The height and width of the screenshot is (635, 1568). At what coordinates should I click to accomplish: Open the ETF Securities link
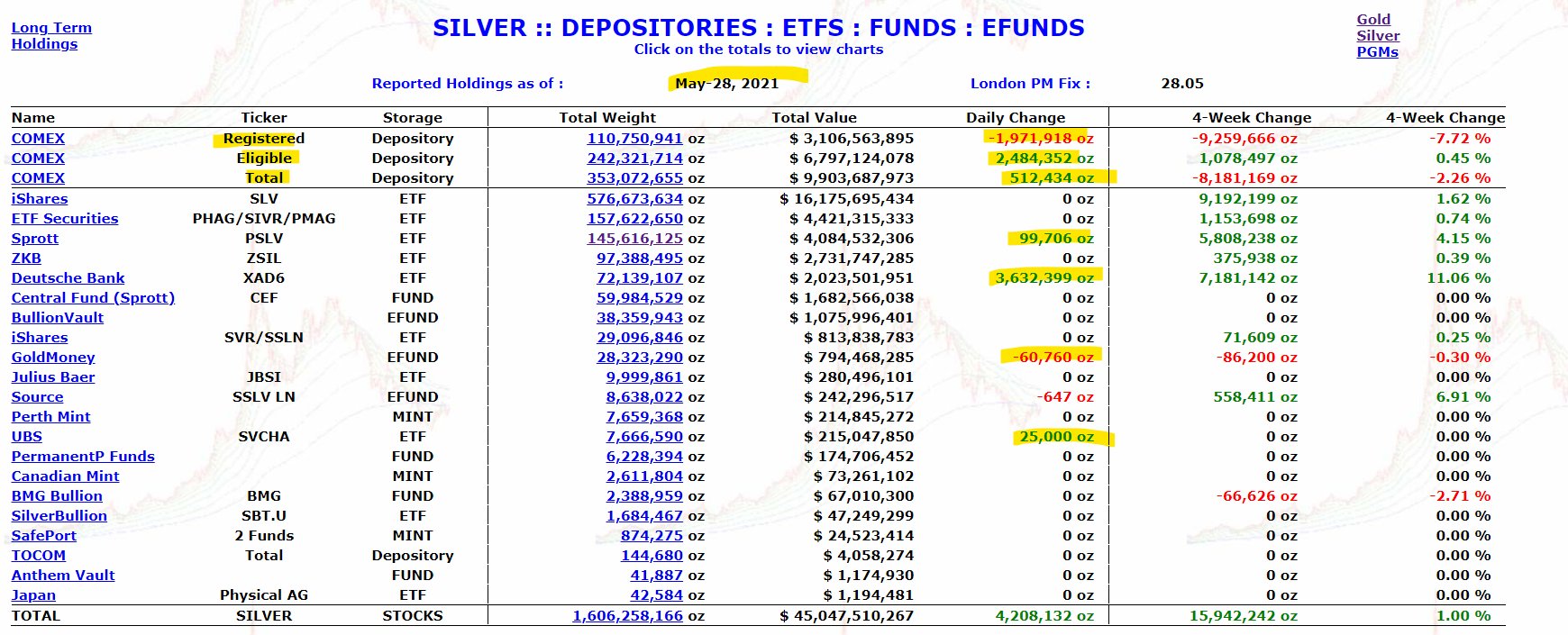[x=65, y=219]
